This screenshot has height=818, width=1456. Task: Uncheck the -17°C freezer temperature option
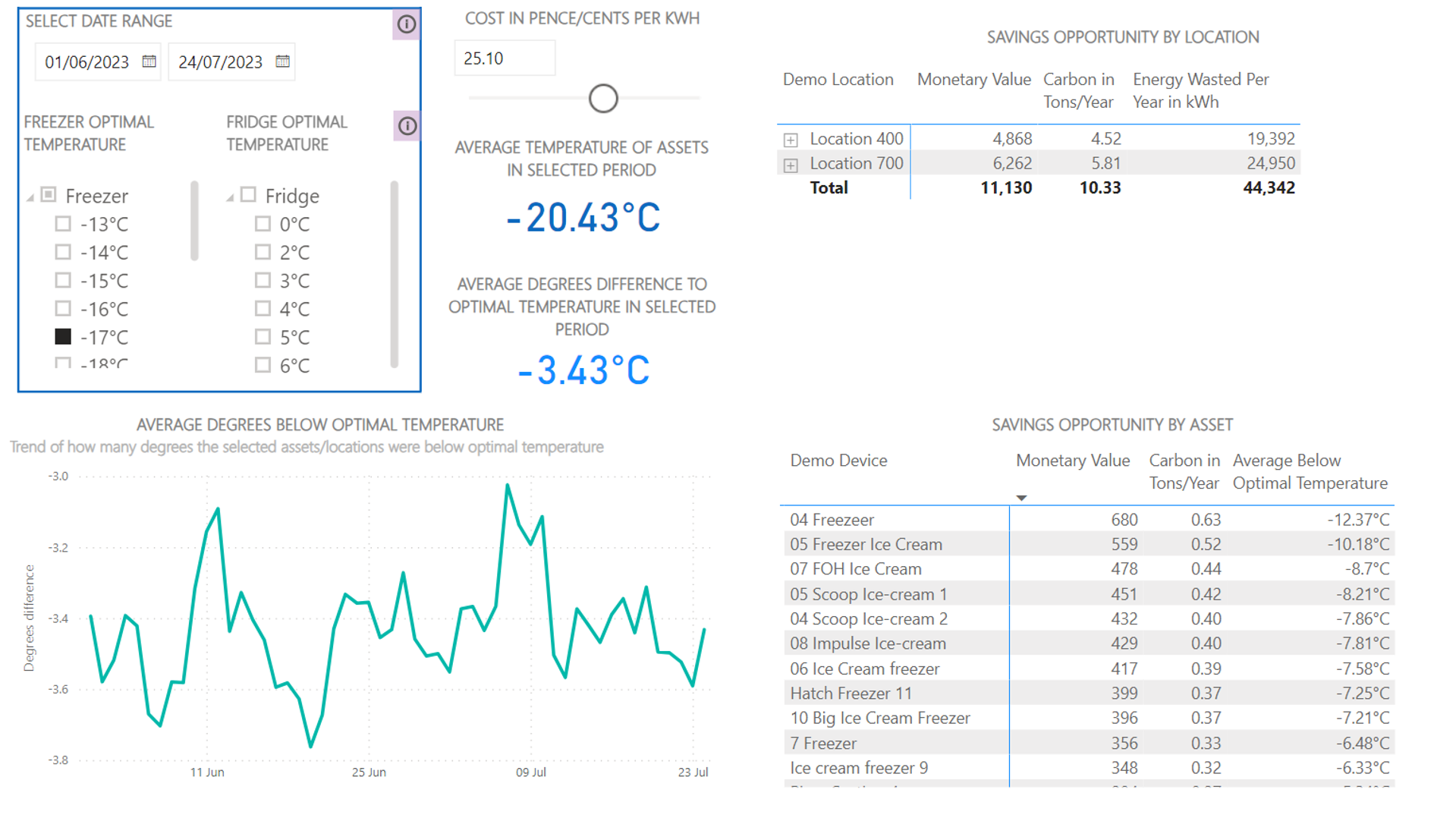point(63,337)
